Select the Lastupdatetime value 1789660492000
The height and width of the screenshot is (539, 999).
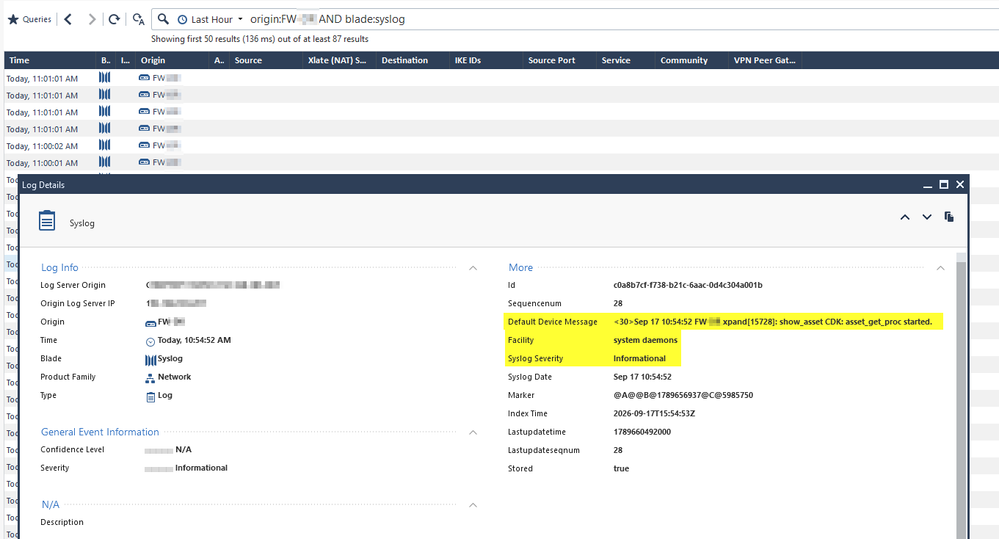click(642, 432)
